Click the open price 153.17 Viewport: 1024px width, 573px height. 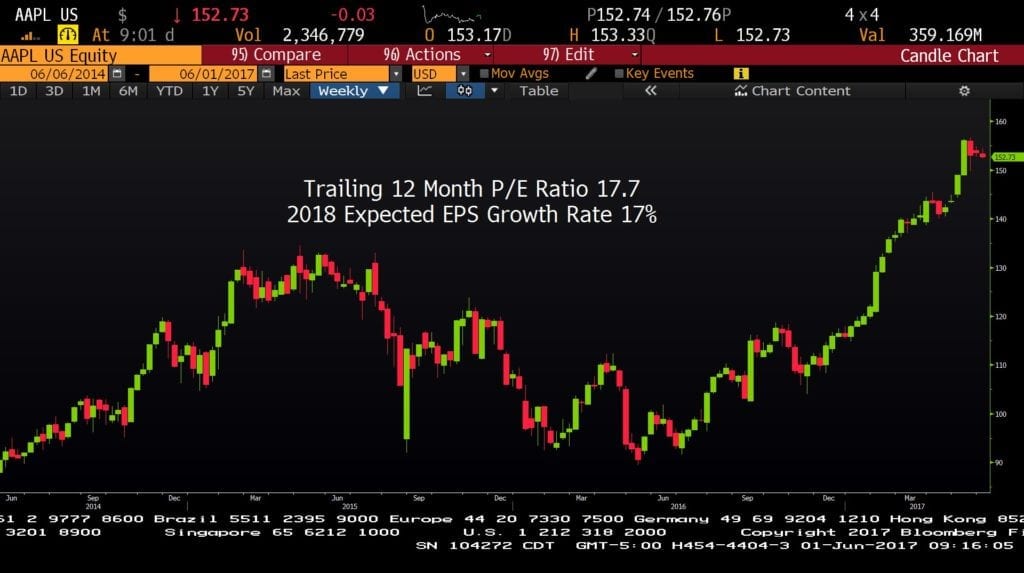coord(474,35)
